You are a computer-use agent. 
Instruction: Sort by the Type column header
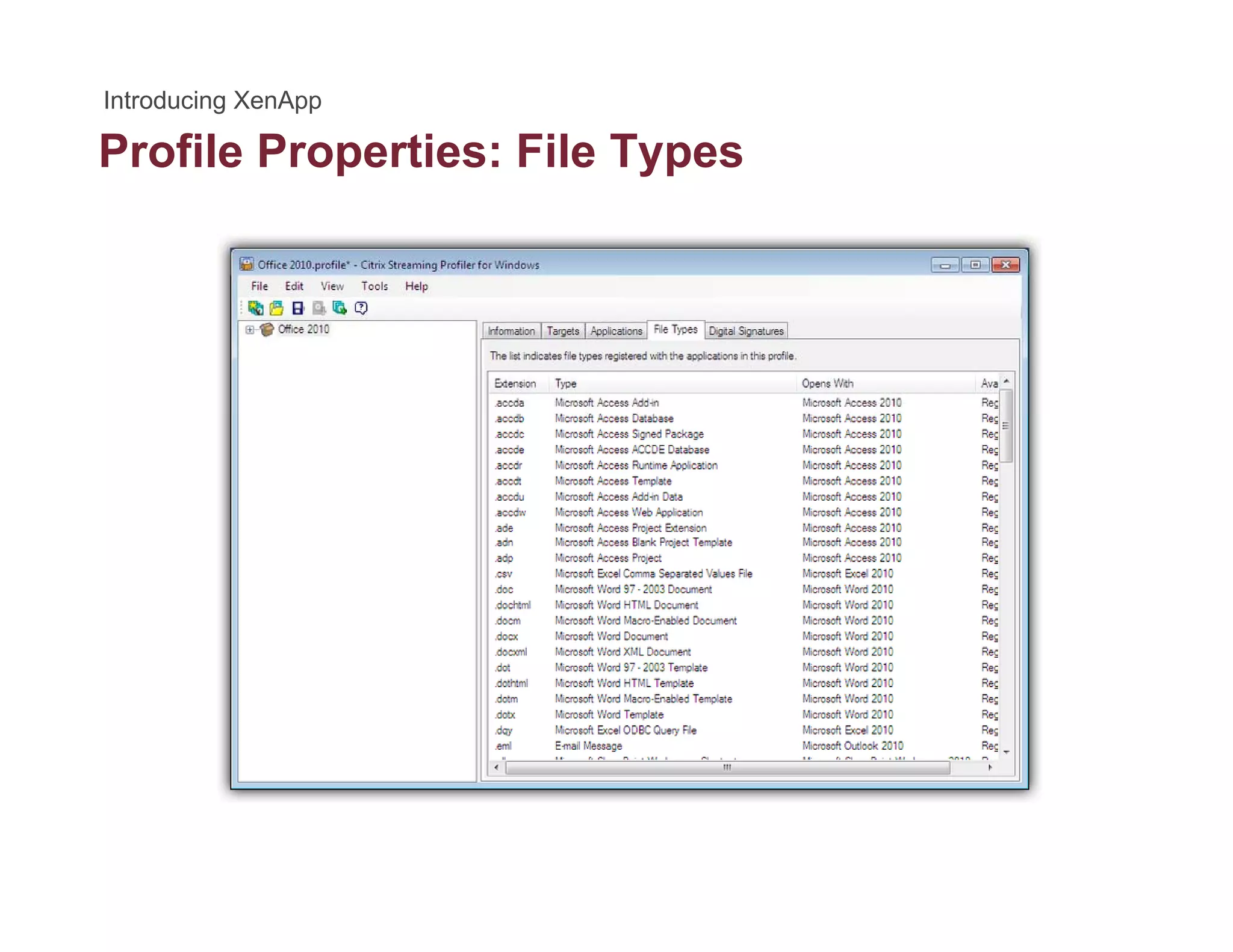(672, 383)
